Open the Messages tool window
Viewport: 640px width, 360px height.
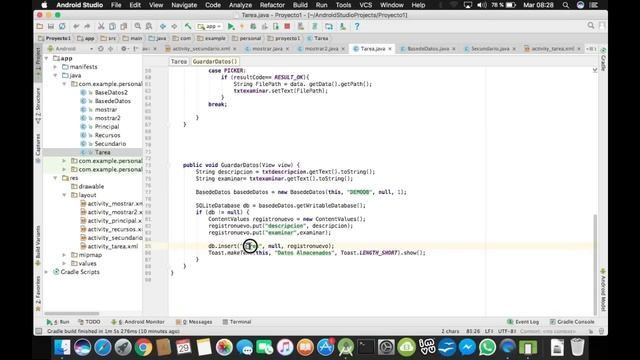click(194, 322)
